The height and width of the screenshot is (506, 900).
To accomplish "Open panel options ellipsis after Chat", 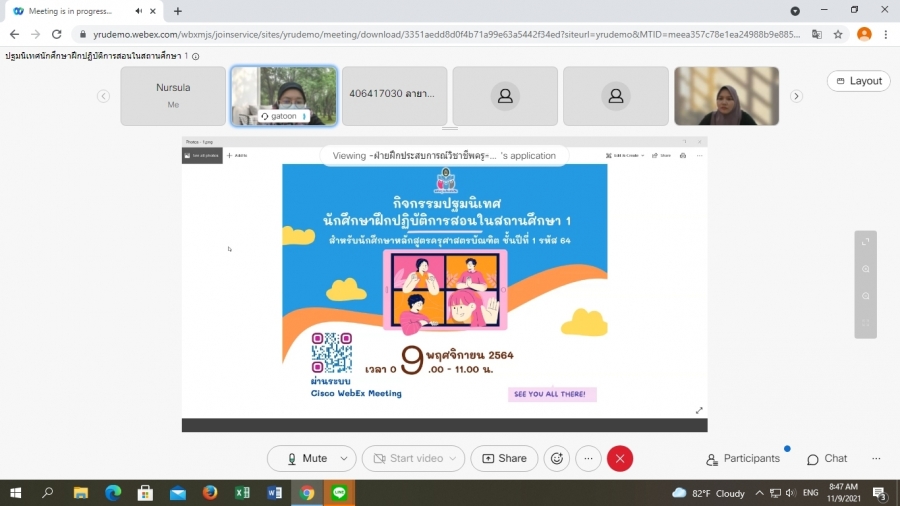I will (876, 458).
